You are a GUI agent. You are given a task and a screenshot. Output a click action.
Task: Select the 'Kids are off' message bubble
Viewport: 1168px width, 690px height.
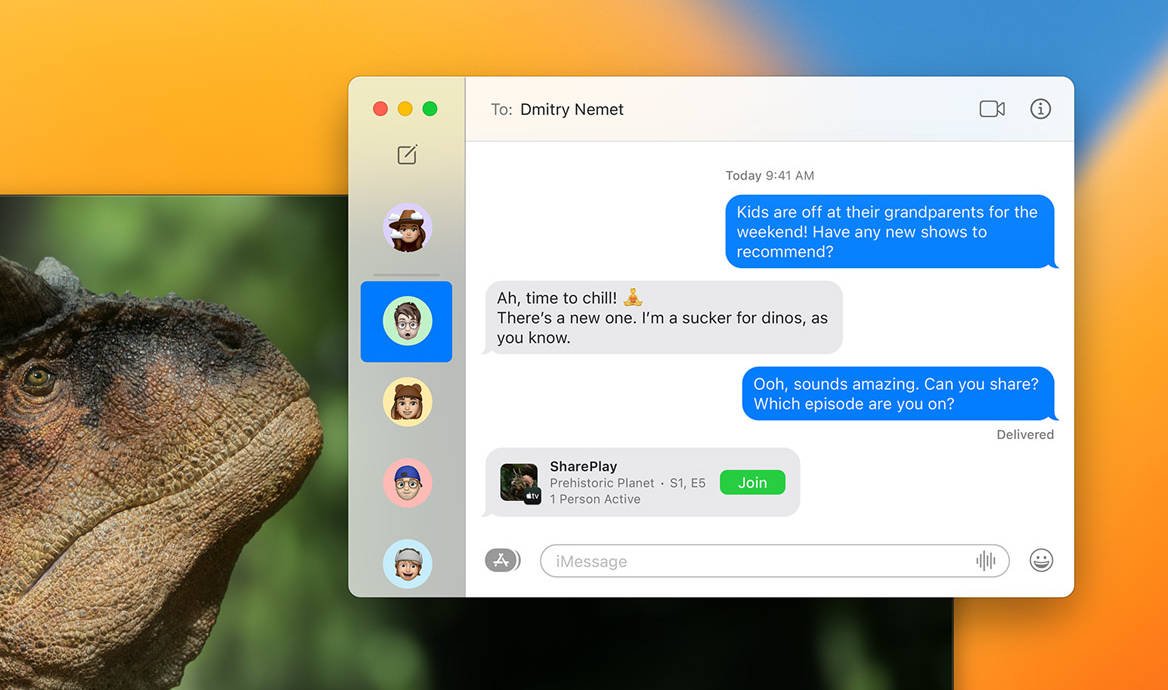click(x=891, y=232)
